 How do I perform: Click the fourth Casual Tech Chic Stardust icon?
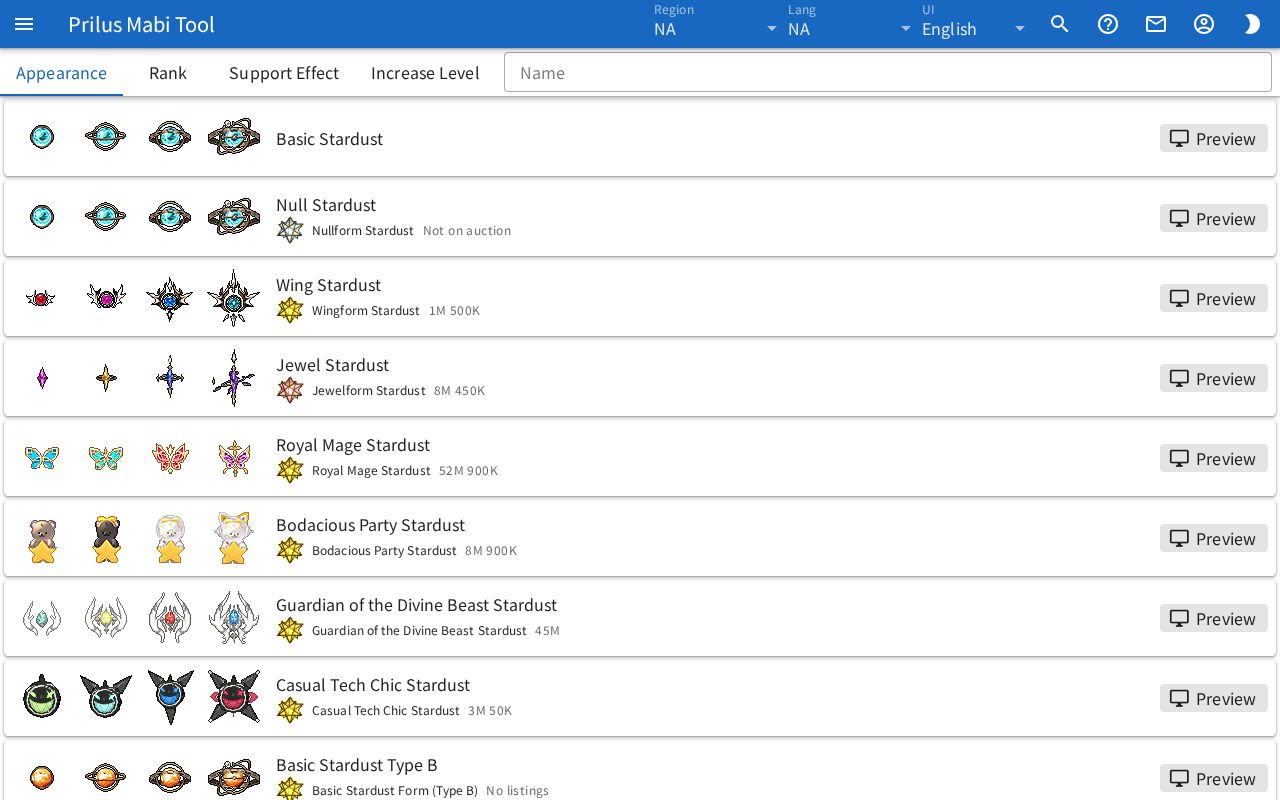(234, 698)
